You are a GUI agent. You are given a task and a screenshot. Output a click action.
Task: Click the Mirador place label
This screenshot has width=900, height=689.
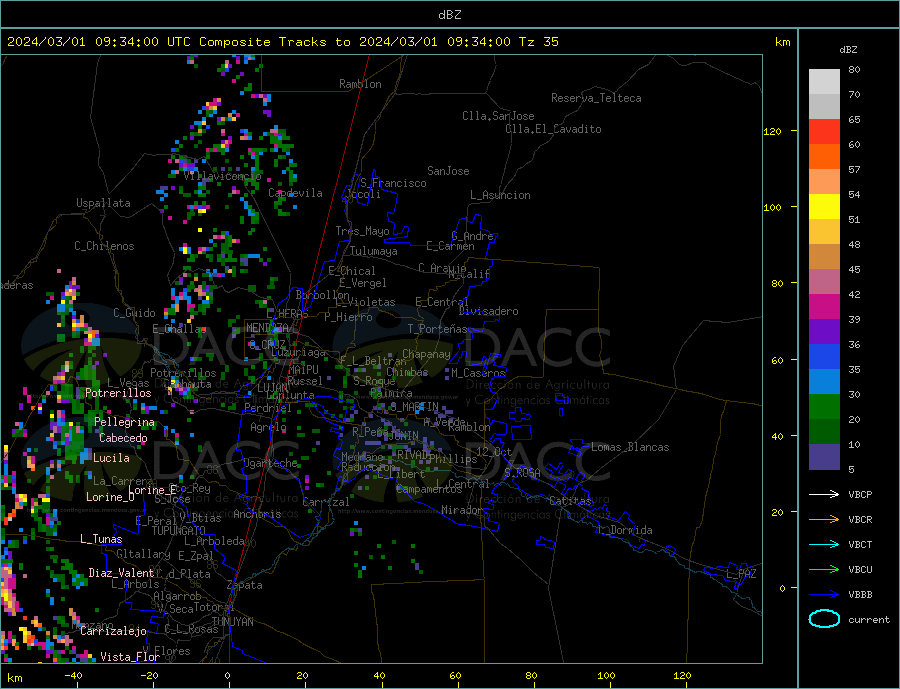point(462,510)
